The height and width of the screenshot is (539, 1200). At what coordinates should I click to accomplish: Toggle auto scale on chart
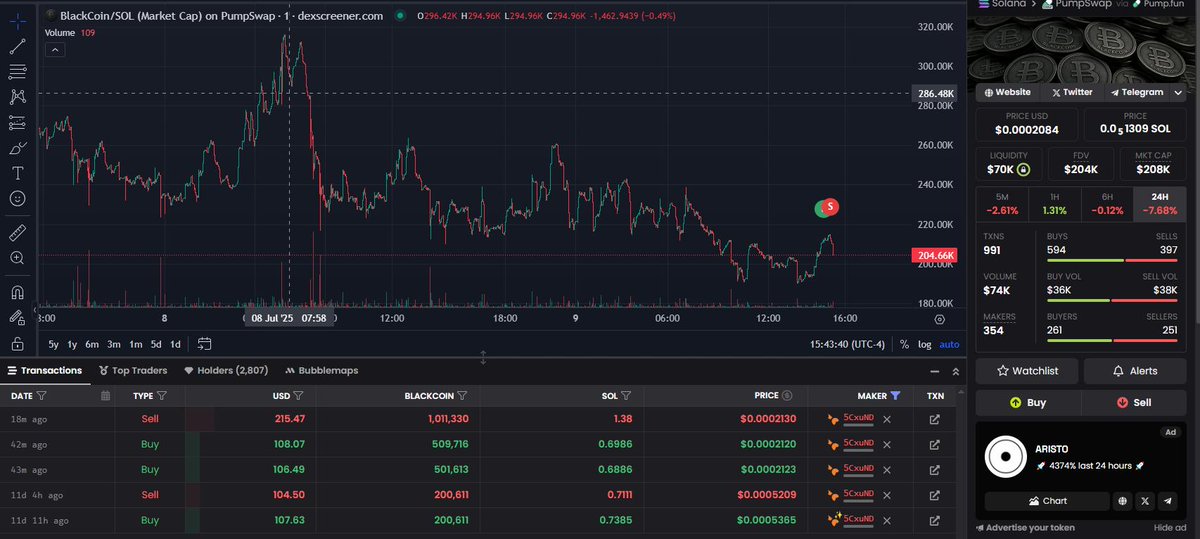[x=949, y=344]
